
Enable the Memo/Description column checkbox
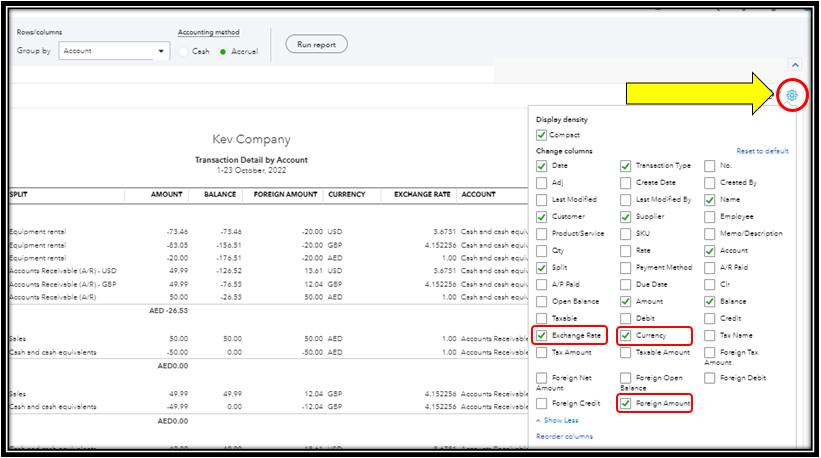[709, 234]
